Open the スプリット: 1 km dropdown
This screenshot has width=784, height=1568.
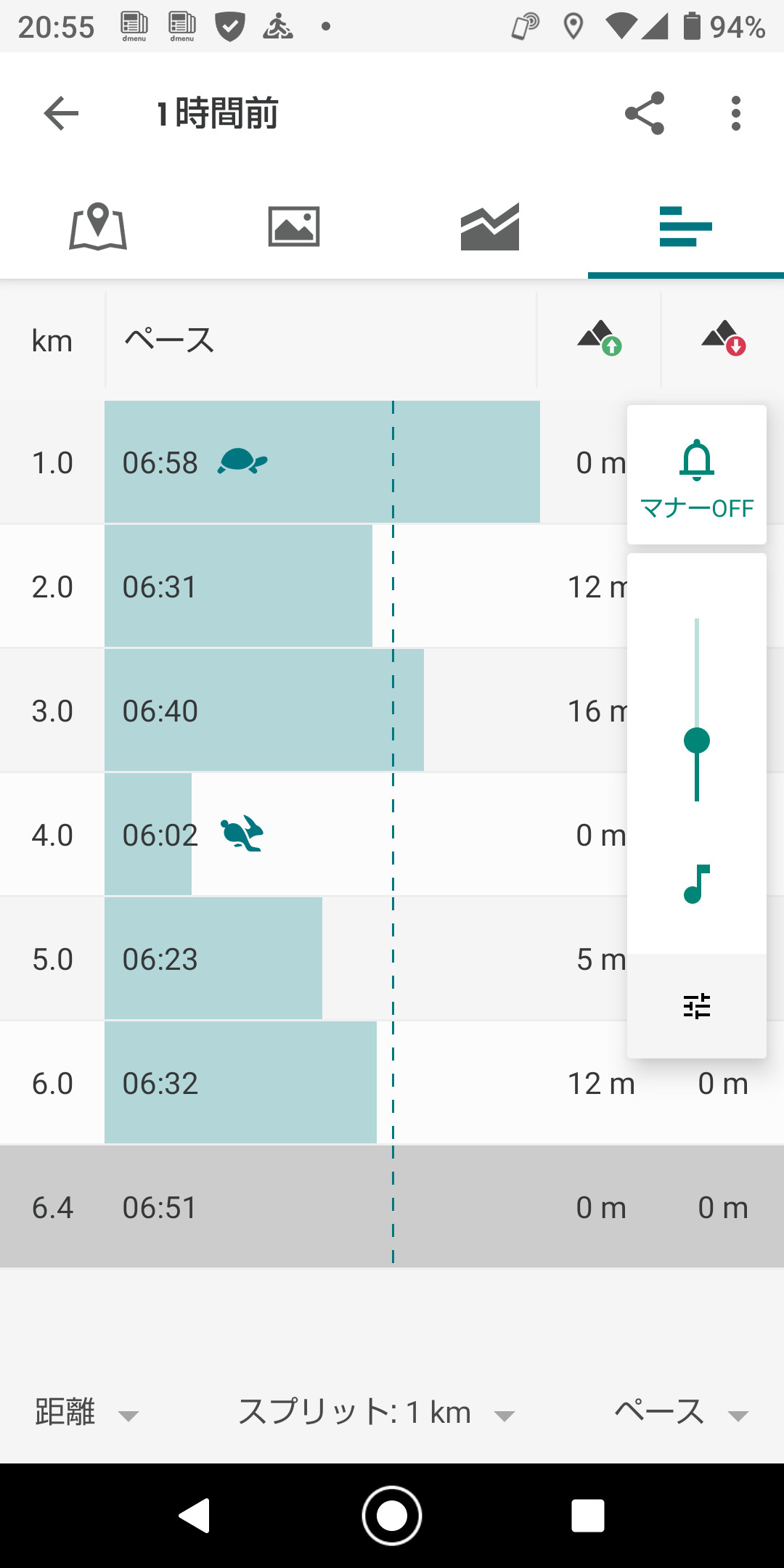point(376,1413)
